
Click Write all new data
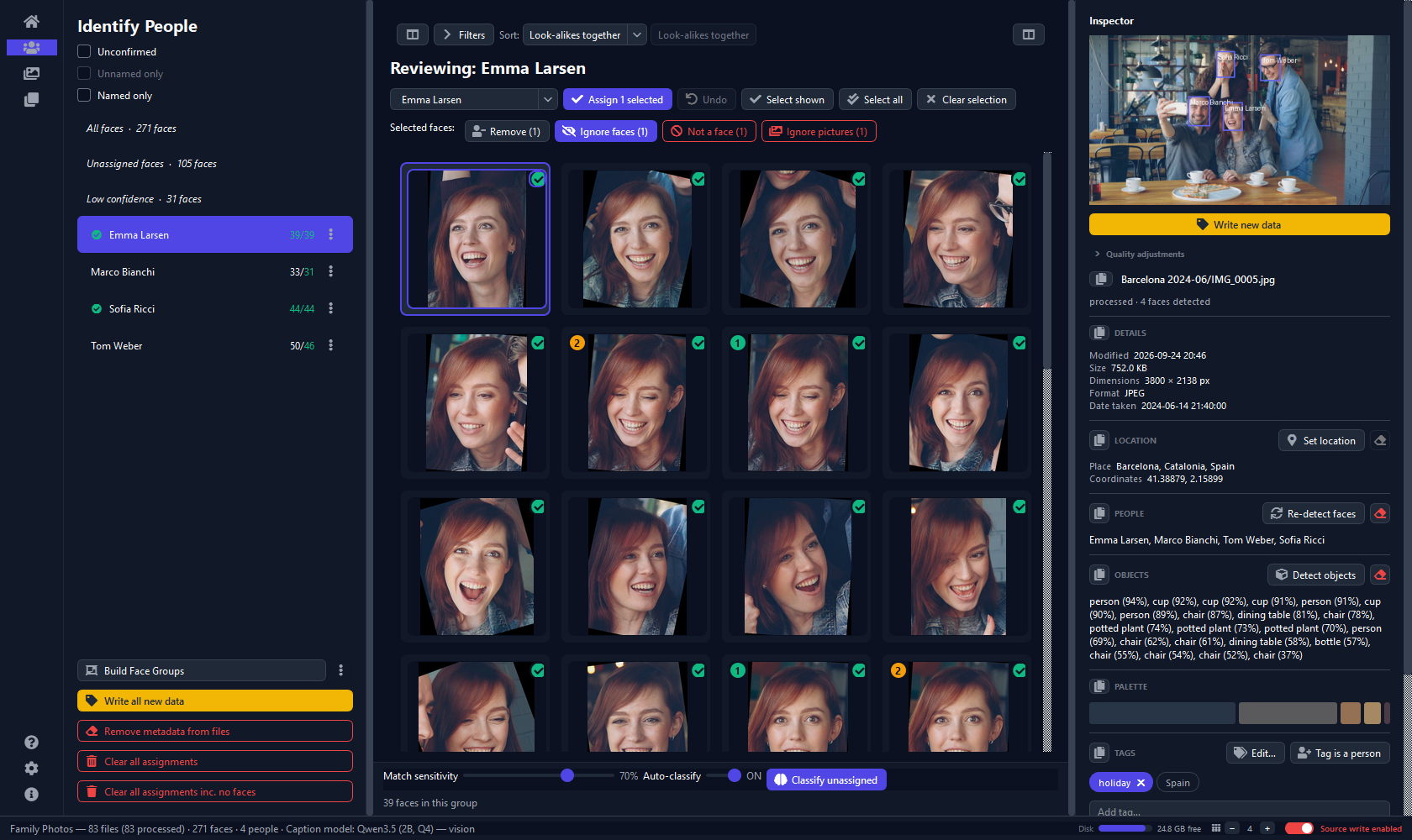point(215,701)
